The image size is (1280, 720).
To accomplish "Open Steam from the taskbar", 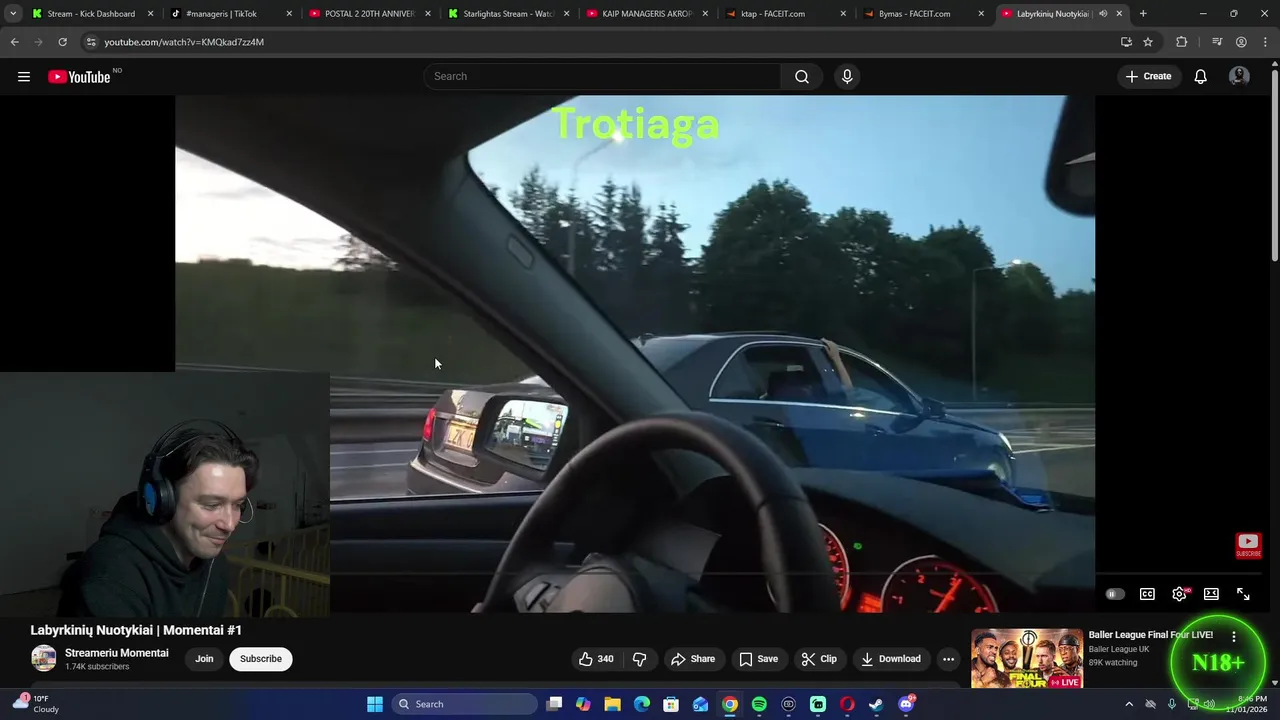I will pyautogui.click(x=876, y=704).
